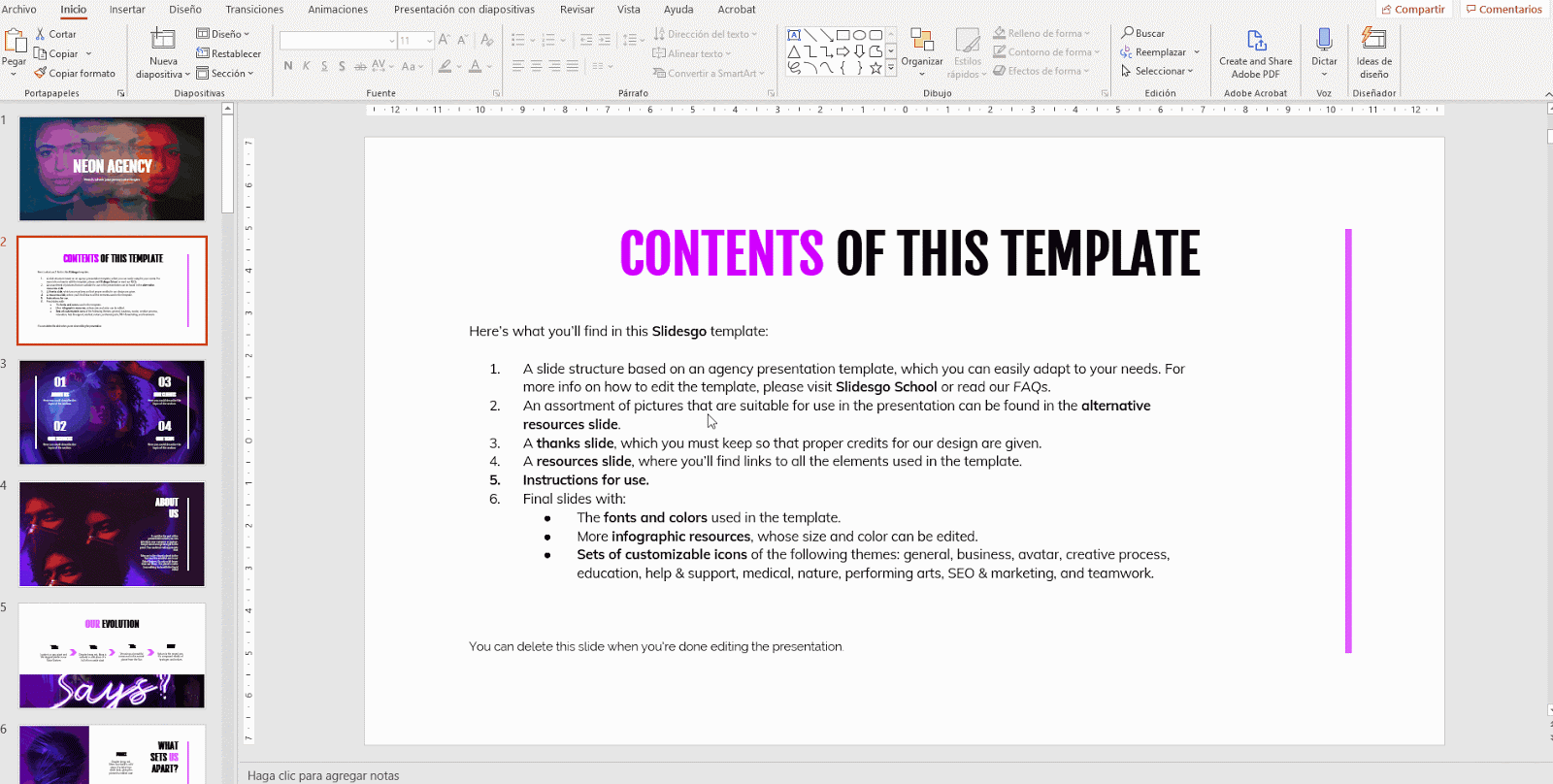
Task: Select the Copiar formato paintbrush
Action: coord(40,73)
